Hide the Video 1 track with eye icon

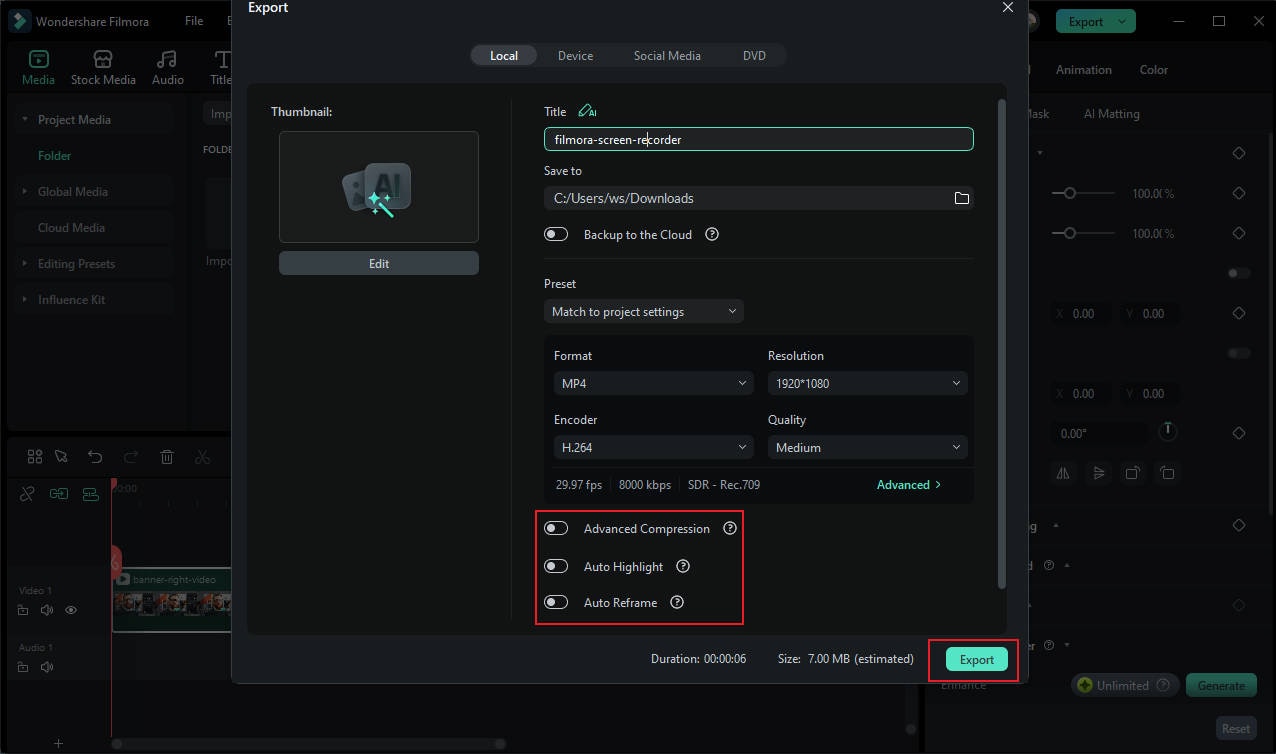[71, 610]
